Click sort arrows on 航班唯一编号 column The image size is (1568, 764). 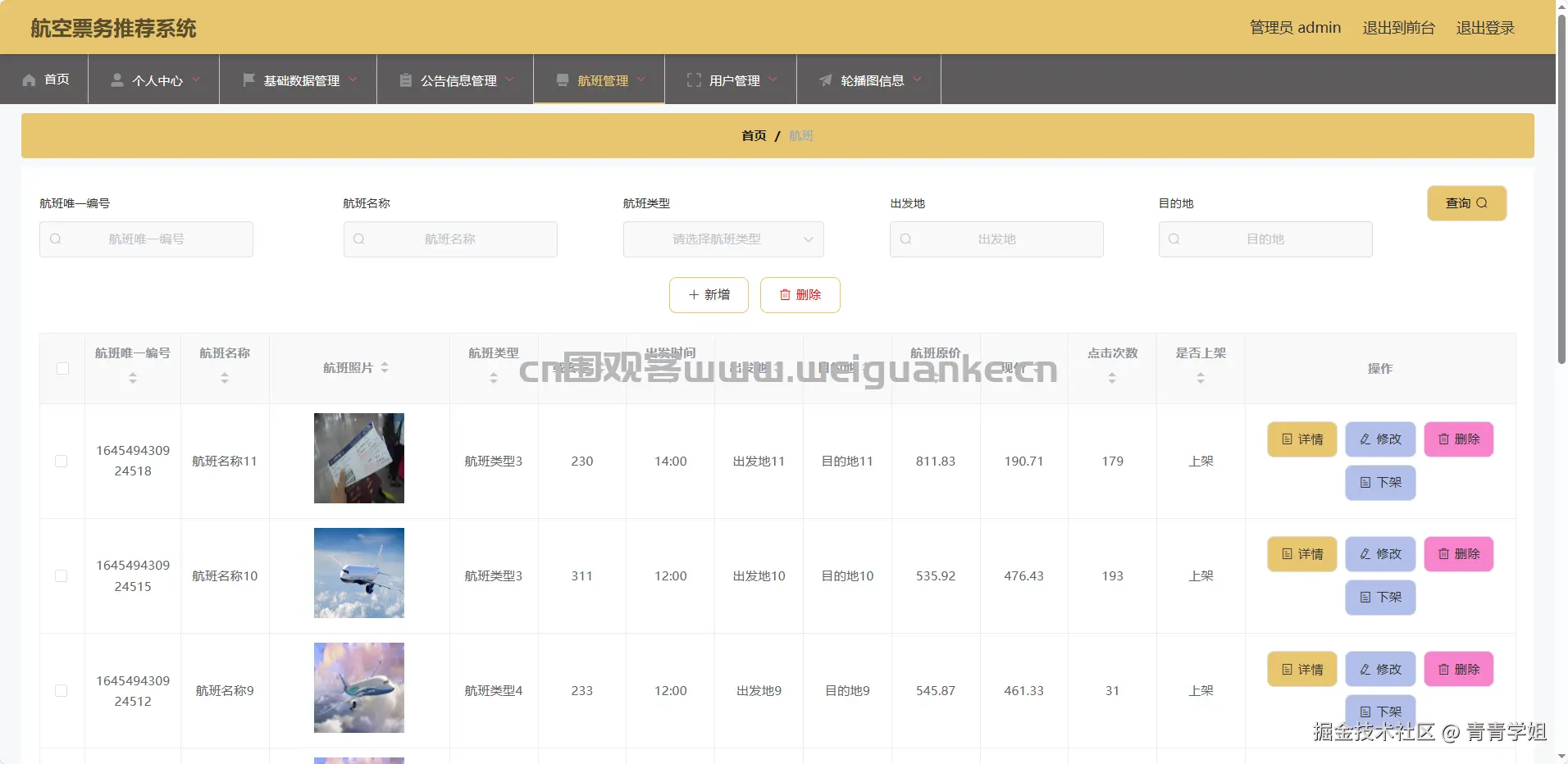click(x=133, y=378)
